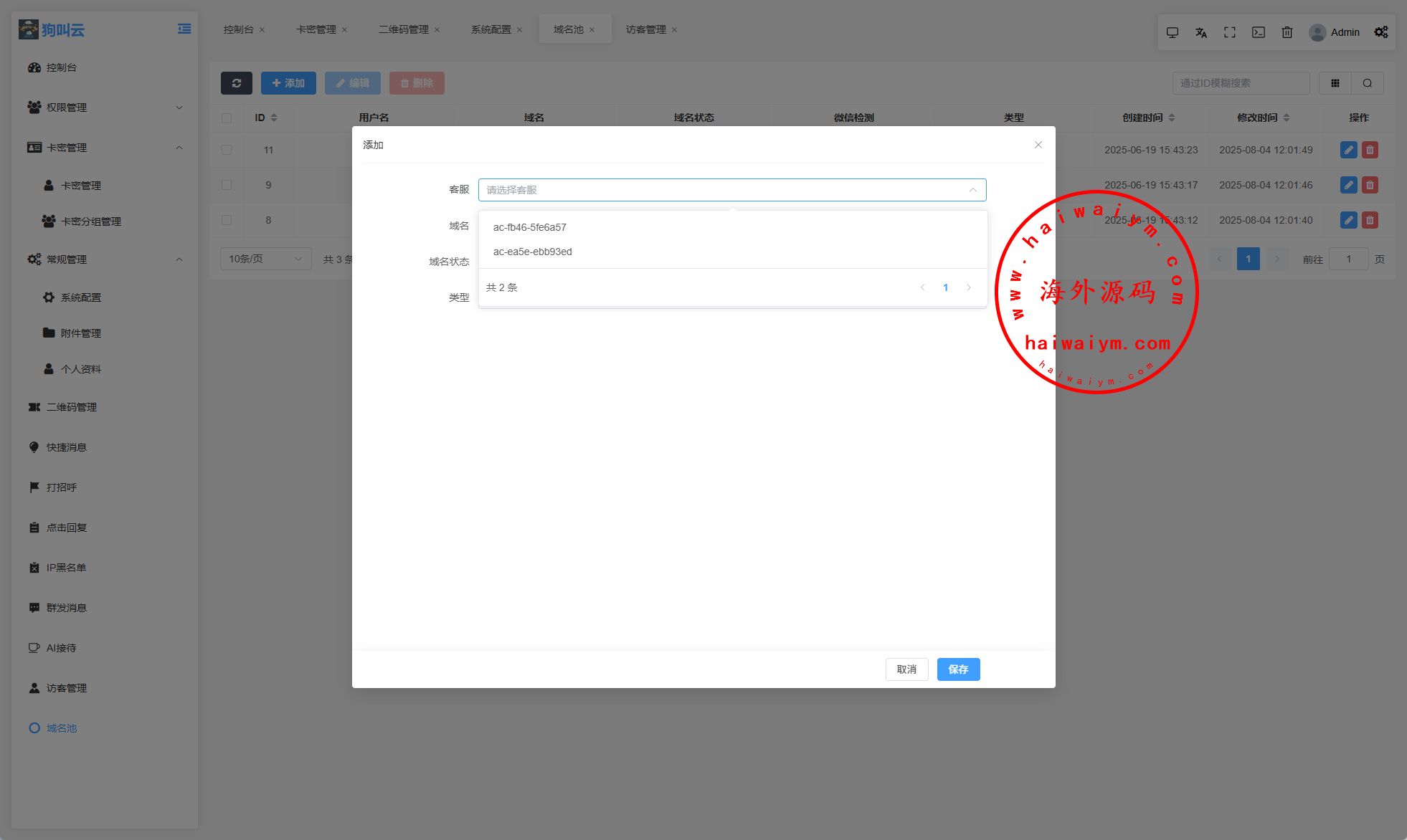The height and width of the screenshot is (840, 1407).
Task: Open the terminal icon in top bar
Action: 1259,32
